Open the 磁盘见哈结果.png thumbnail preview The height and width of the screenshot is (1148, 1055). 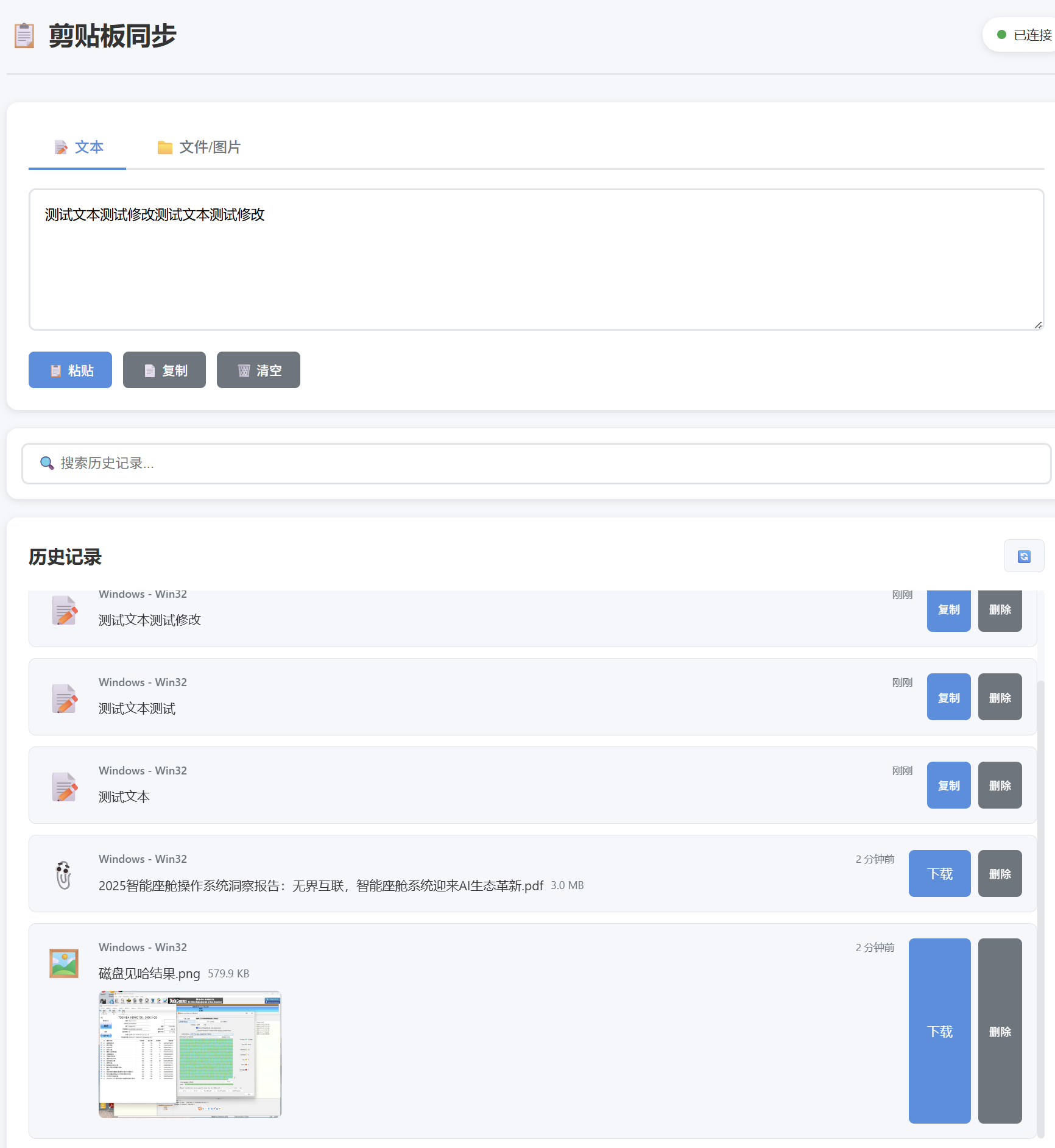click(190, 1054)
